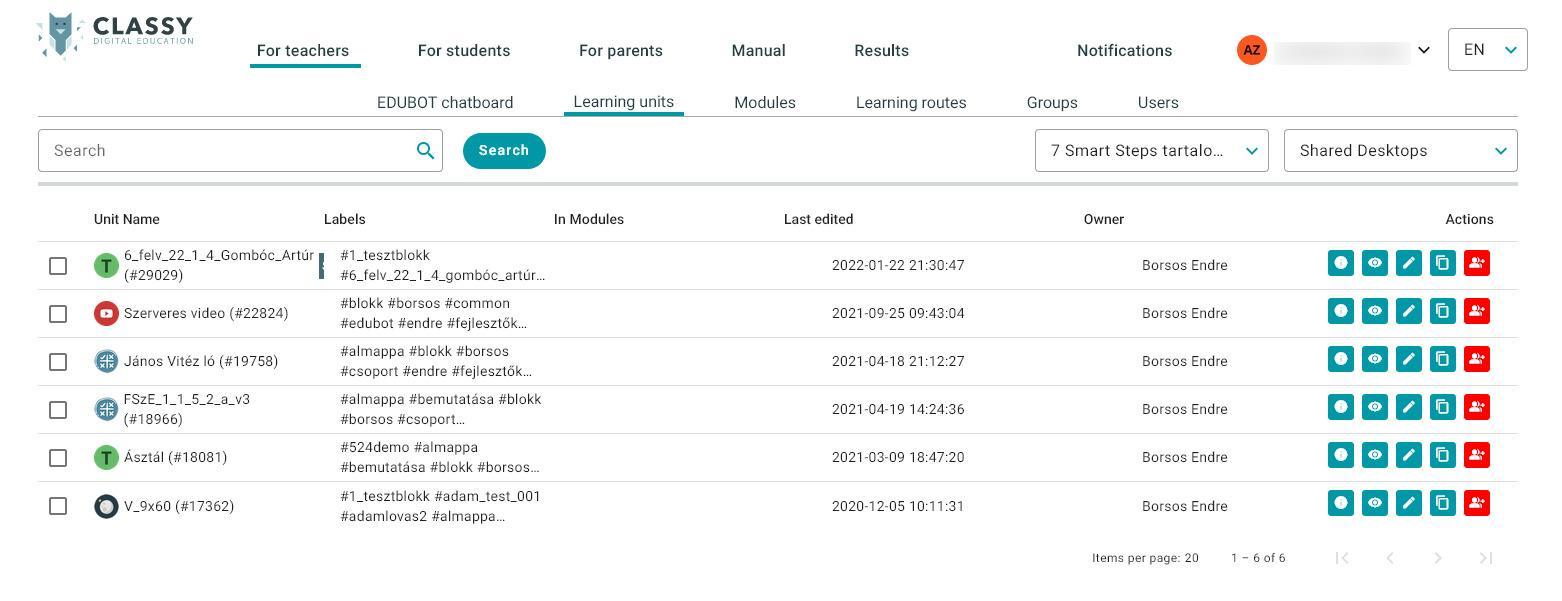Copy the V_9x60 unit using duplicate icon
Image resolution: width=1562 pixels, height=601 pixels.
point(1442,503)
